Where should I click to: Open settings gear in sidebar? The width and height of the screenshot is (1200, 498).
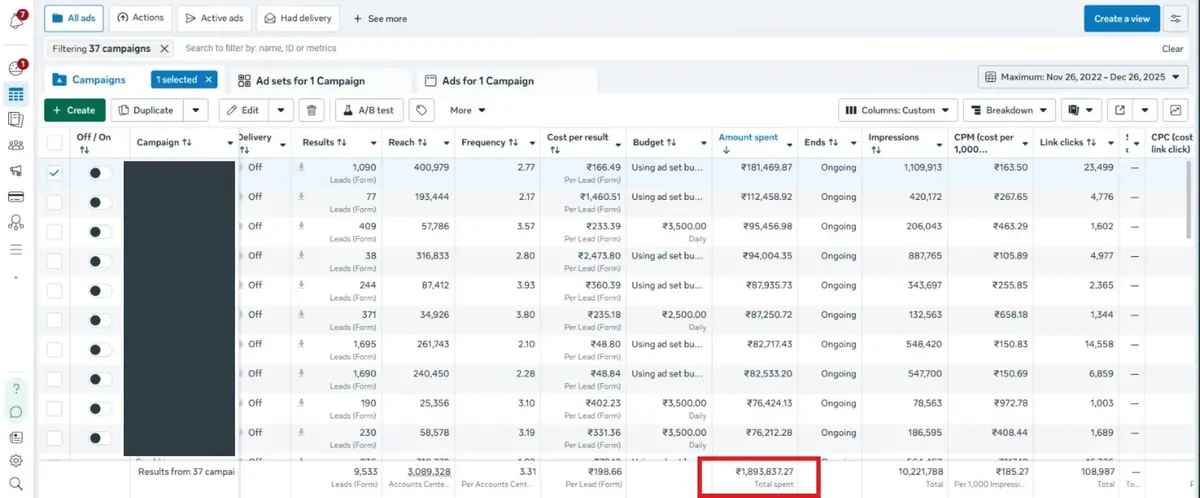[x=16, y=461]
